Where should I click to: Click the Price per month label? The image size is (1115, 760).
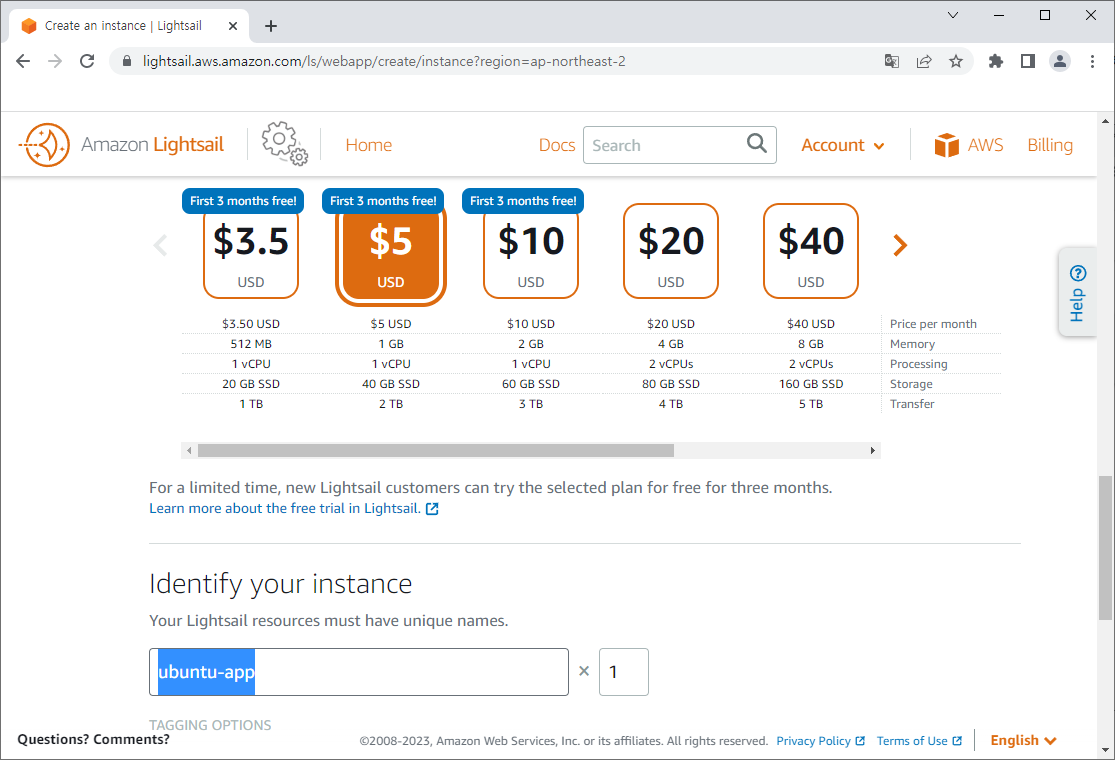(x=933, y=324)
